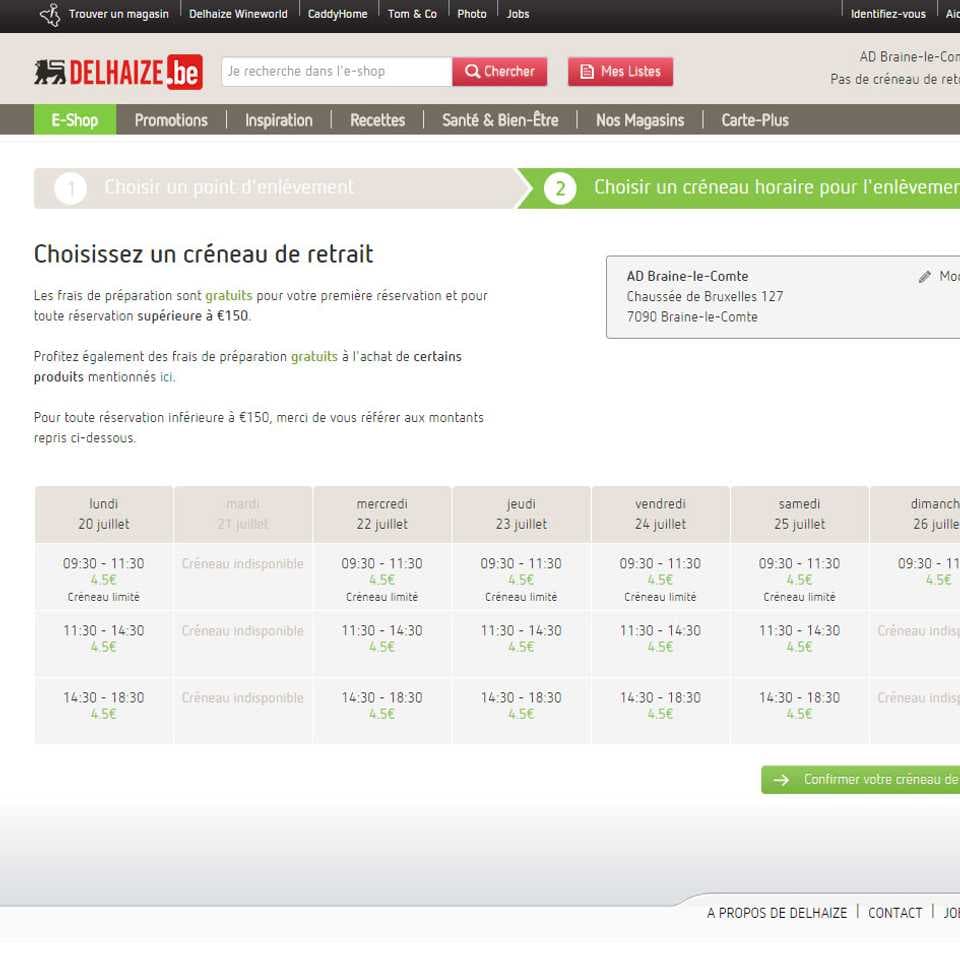The height and width of the screenshot is (960, 960).
Task: Follow the 'ici' link for listed products
Action: [x=167, y=377]
